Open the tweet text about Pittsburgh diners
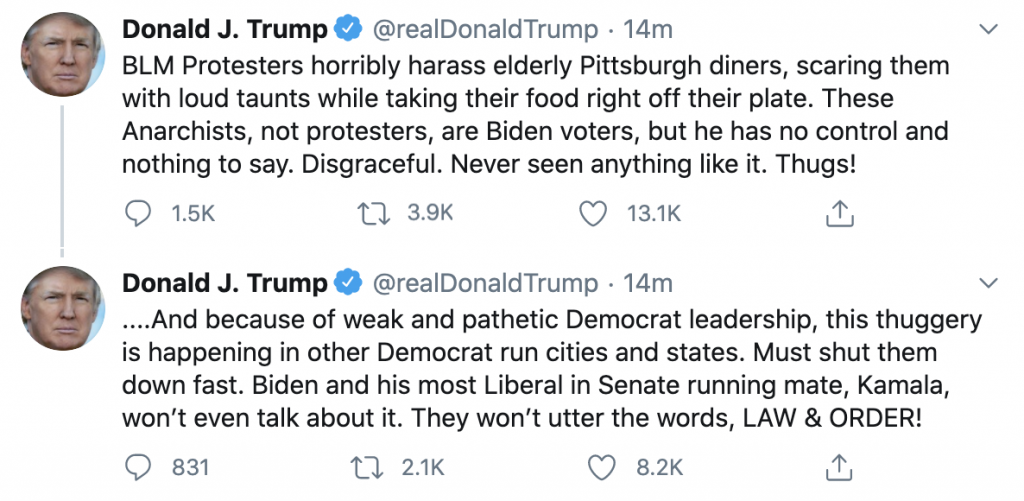Viewport: 1024px width, 501px height. click(x=535, y=116)
